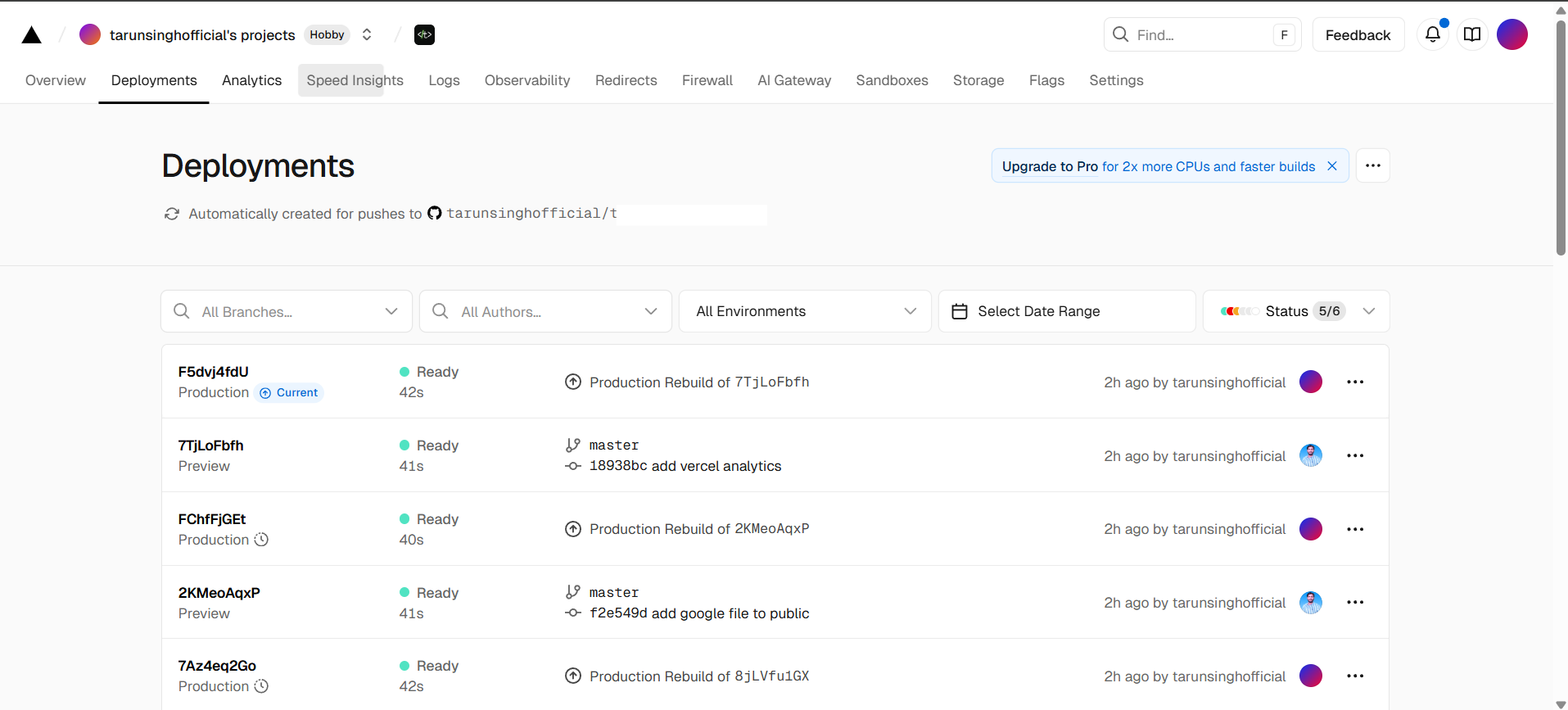Open the Flags tab

point(1046,80)
